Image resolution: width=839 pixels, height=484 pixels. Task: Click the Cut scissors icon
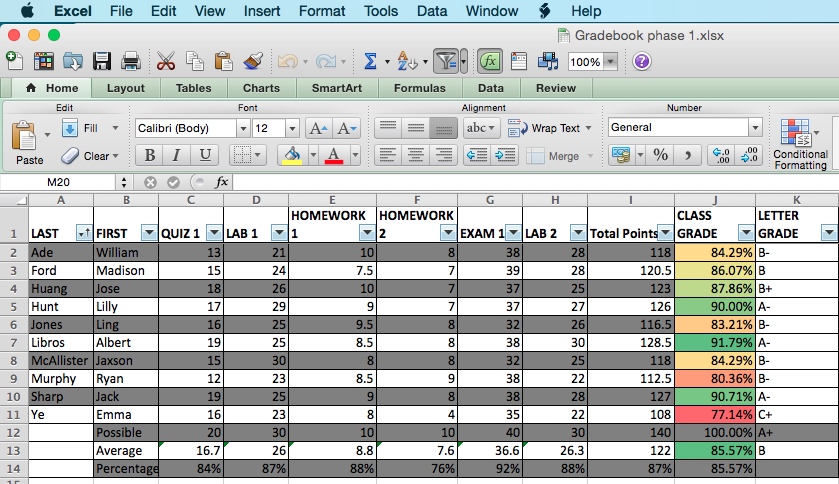pos(166,61)
